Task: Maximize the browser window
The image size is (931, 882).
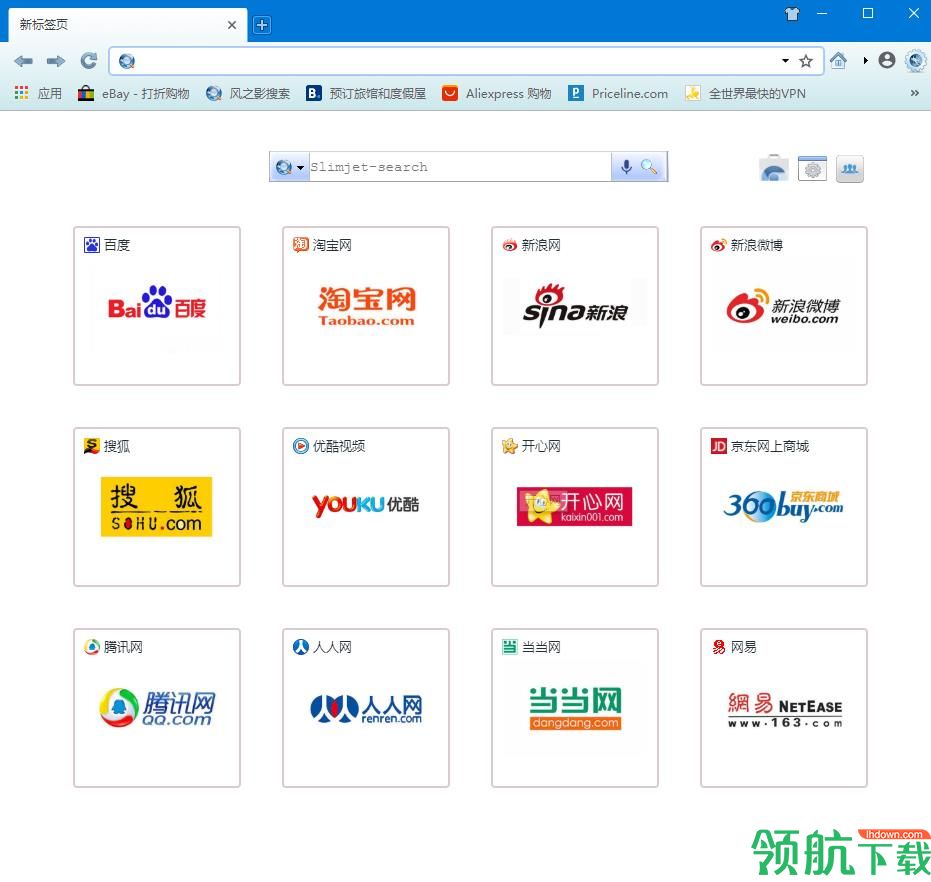Action: click(x=867, y=13)
